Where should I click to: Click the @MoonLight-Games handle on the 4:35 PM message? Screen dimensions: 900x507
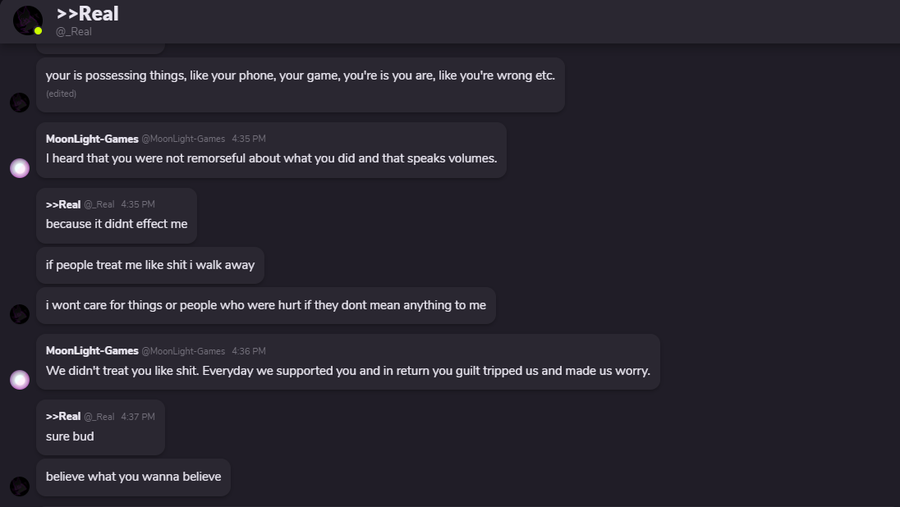183,139
